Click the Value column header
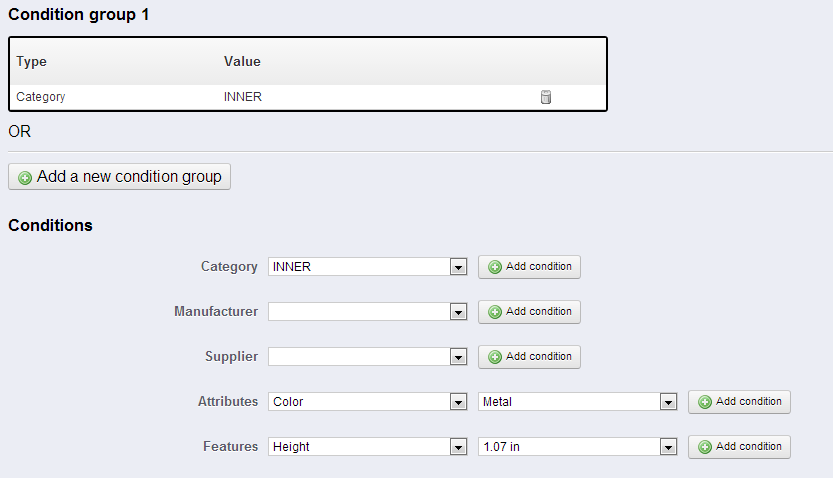Image resolution: width=833 pixels, height=478 pixels. coord(242,62)
